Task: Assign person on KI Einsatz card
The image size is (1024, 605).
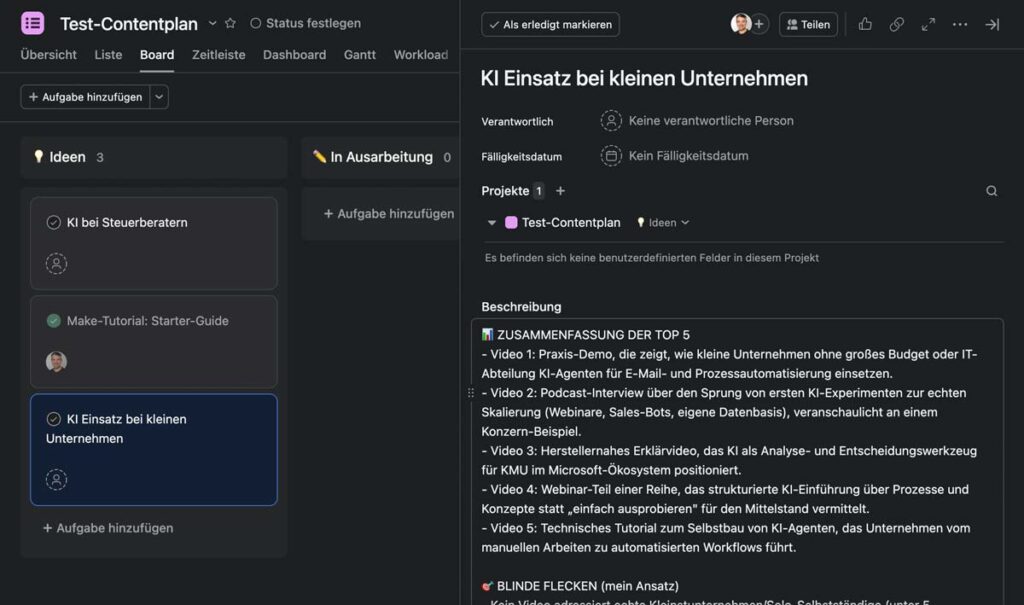Action: [56, 480]
